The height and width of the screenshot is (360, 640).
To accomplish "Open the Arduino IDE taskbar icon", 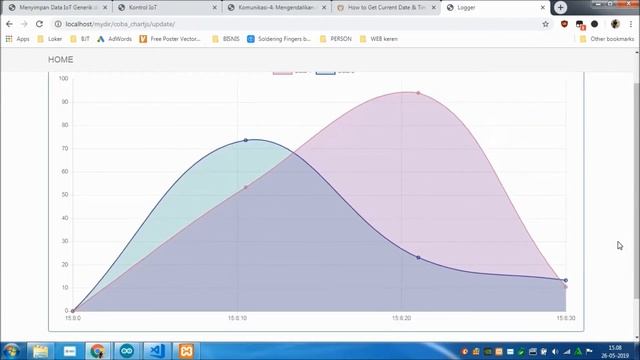I will [127, 351].
